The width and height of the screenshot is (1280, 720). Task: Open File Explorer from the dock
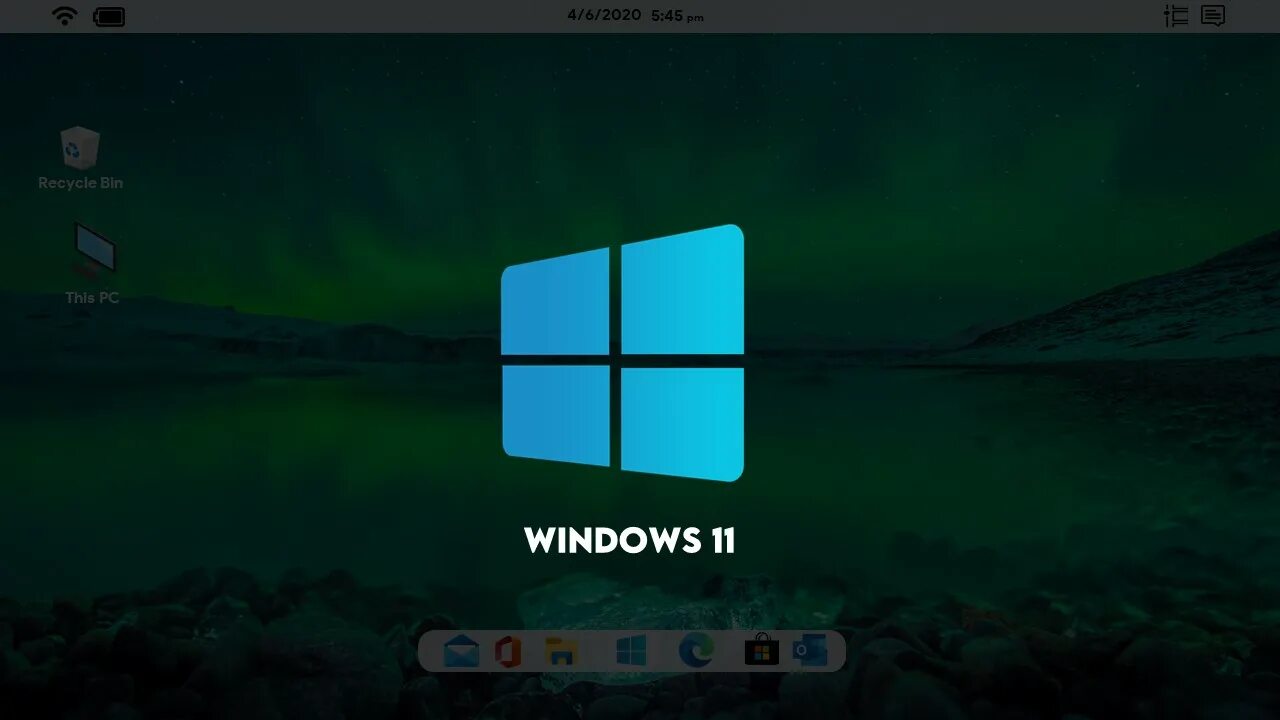click(x=562, y=652)
